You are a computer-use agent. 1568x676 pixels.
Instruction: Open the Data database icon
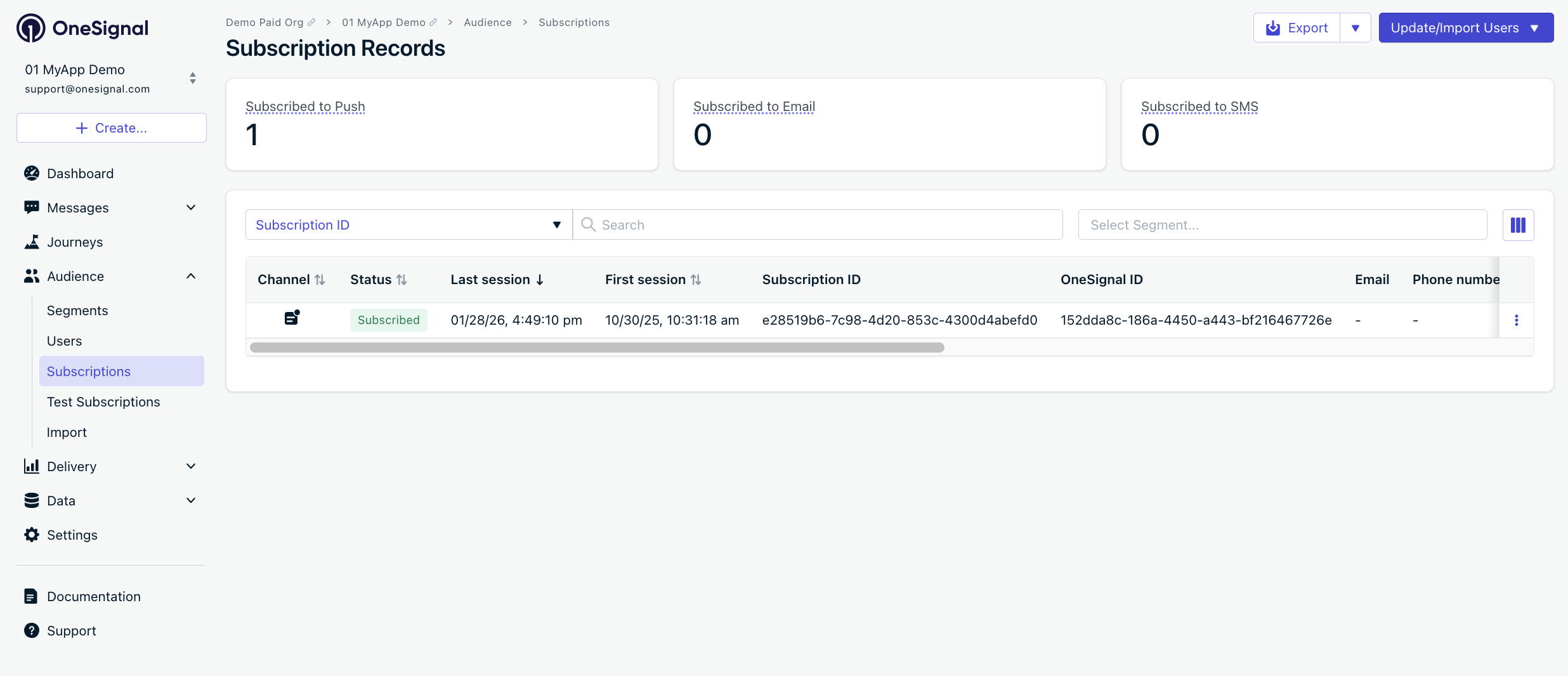pyautogui.click(x=32, y=500)
